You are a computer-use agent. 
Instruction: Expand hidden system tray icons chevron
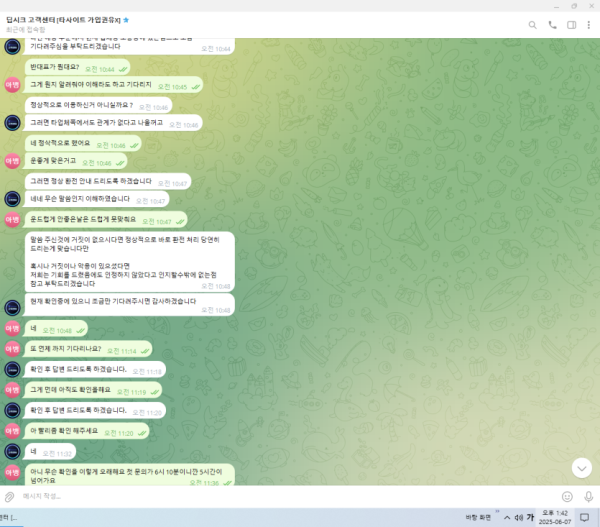pos(507,518)
